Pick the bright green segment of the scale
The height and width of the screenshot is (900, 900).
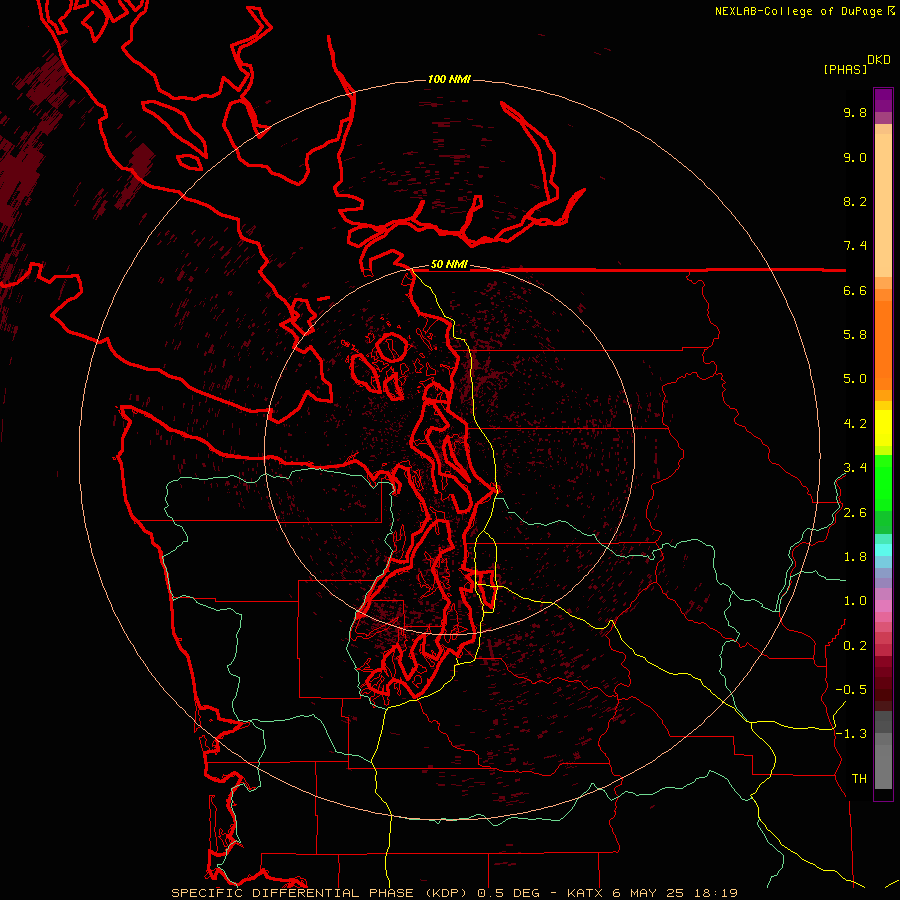coord(883,483)
